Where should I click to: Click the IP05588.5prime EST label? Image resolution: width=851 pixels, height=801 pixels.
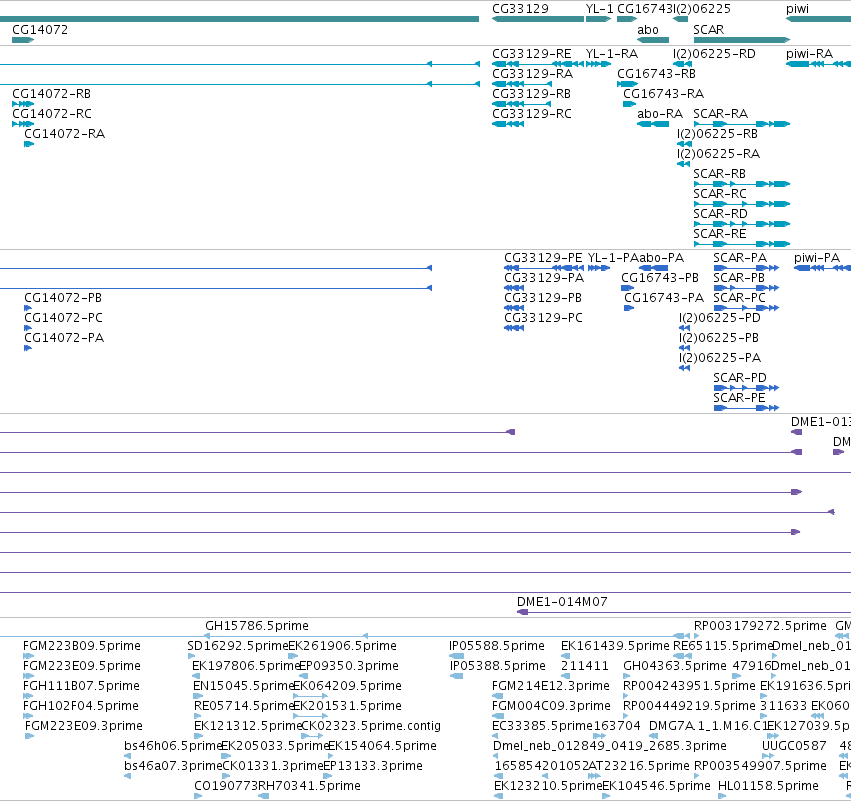pos(497,646)
